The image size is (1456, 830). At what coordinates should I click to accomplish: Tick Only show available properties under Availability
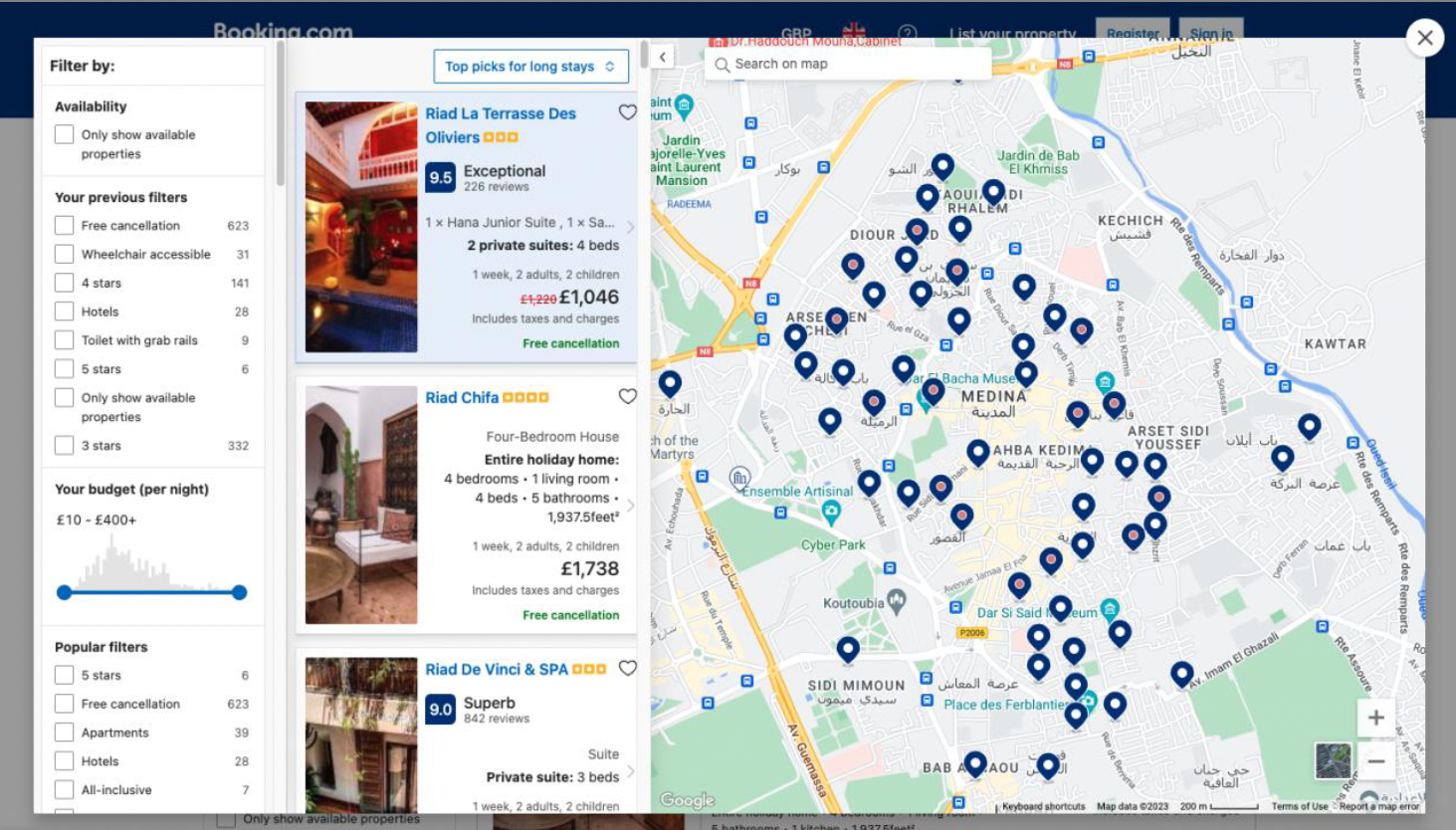point(64,134)
